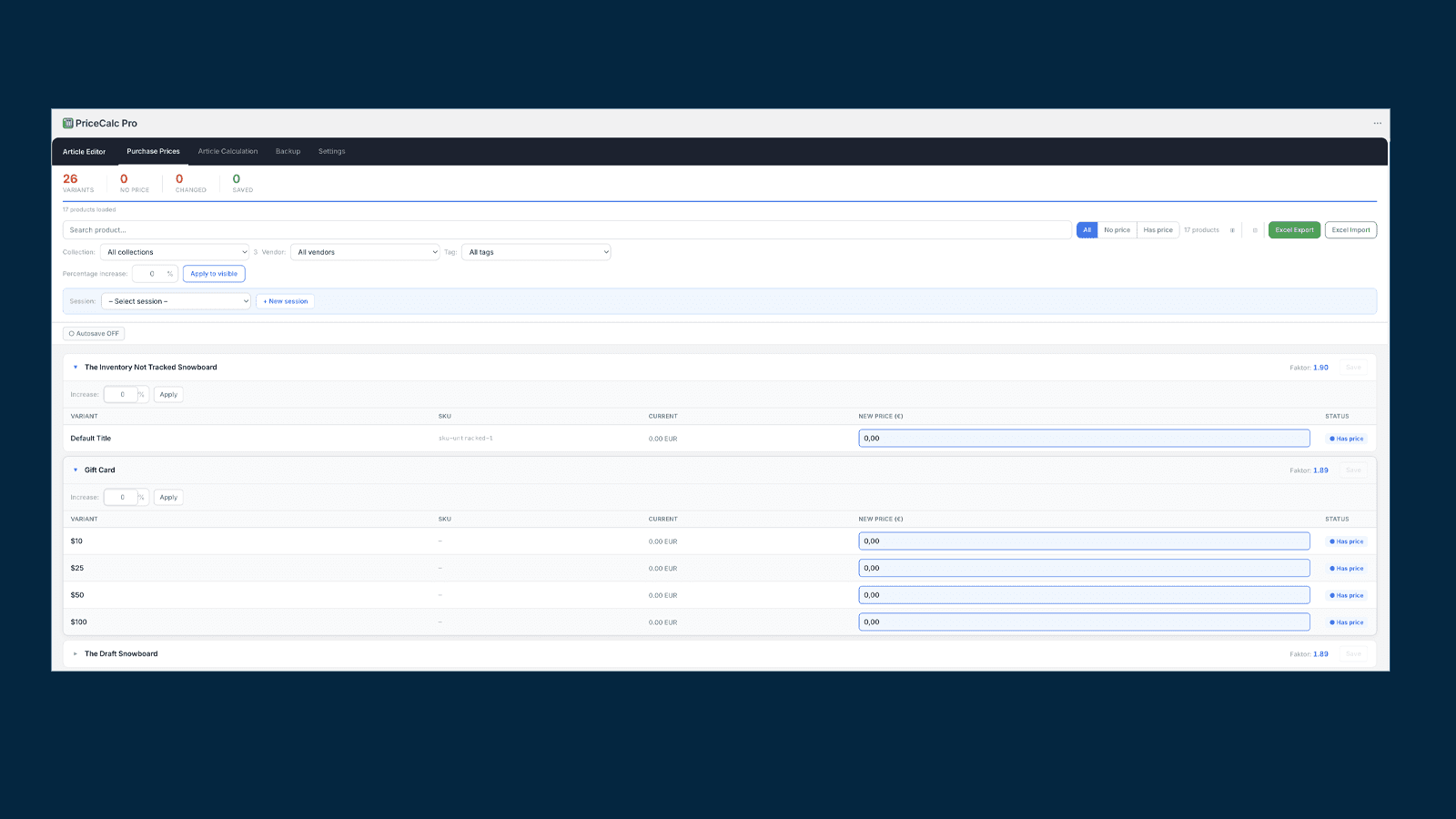Click the small icon left of Excel Export
The image size is (1456, 819).
[x=1255, y=230]
